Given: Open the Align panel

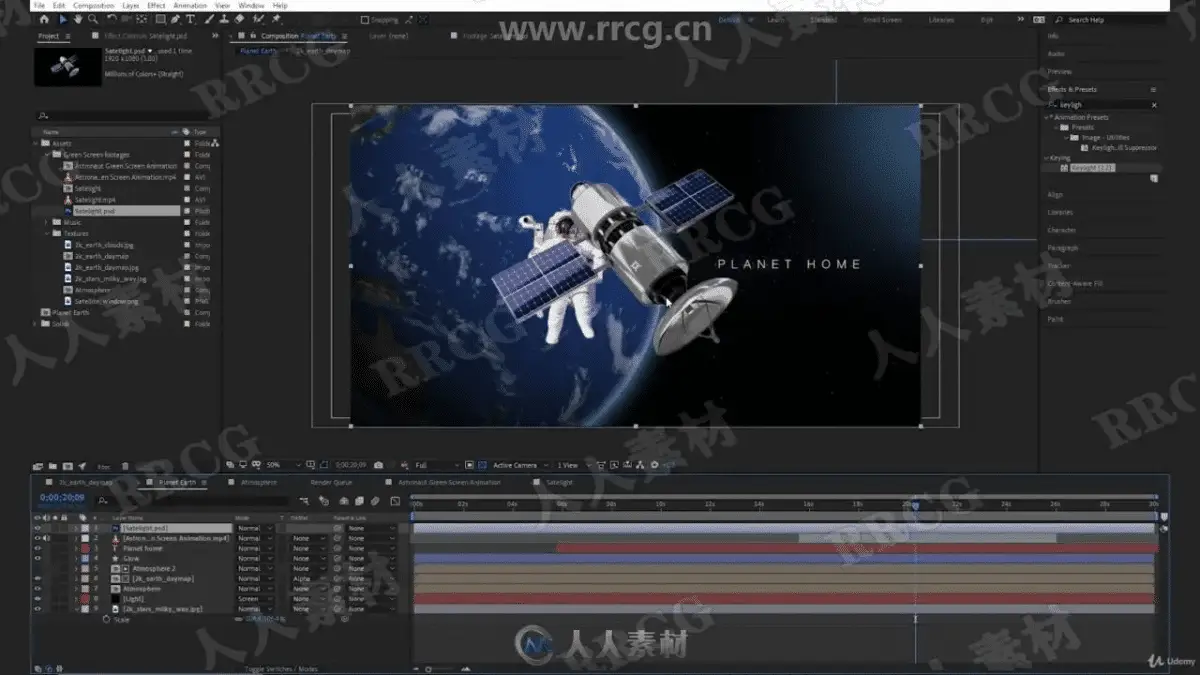Looking at the screenshot, I should tap(1055, 194).
